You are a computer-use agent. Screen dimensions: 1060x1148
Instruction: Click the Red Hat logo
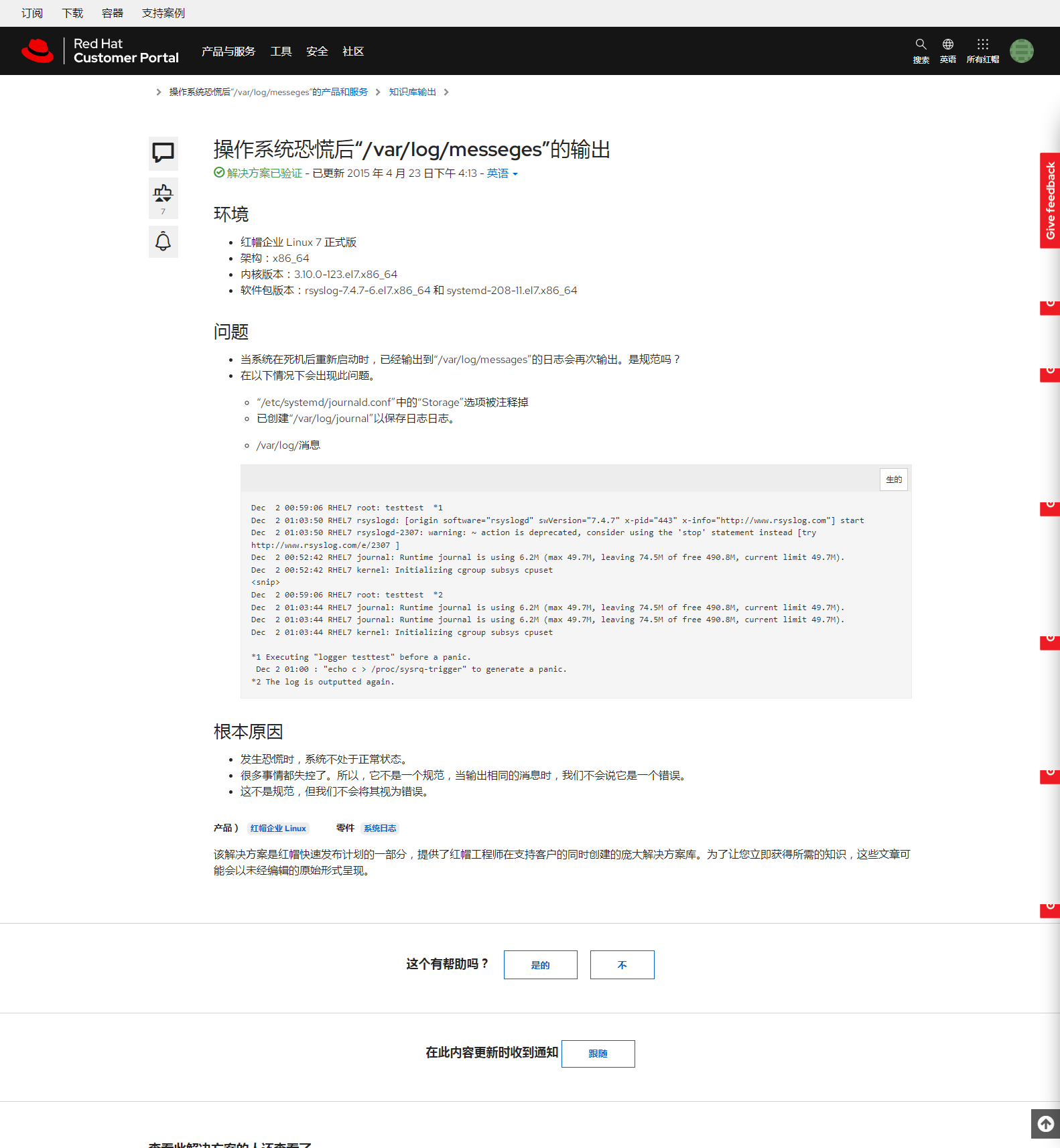pyautogui.click(x=38, y=51)
